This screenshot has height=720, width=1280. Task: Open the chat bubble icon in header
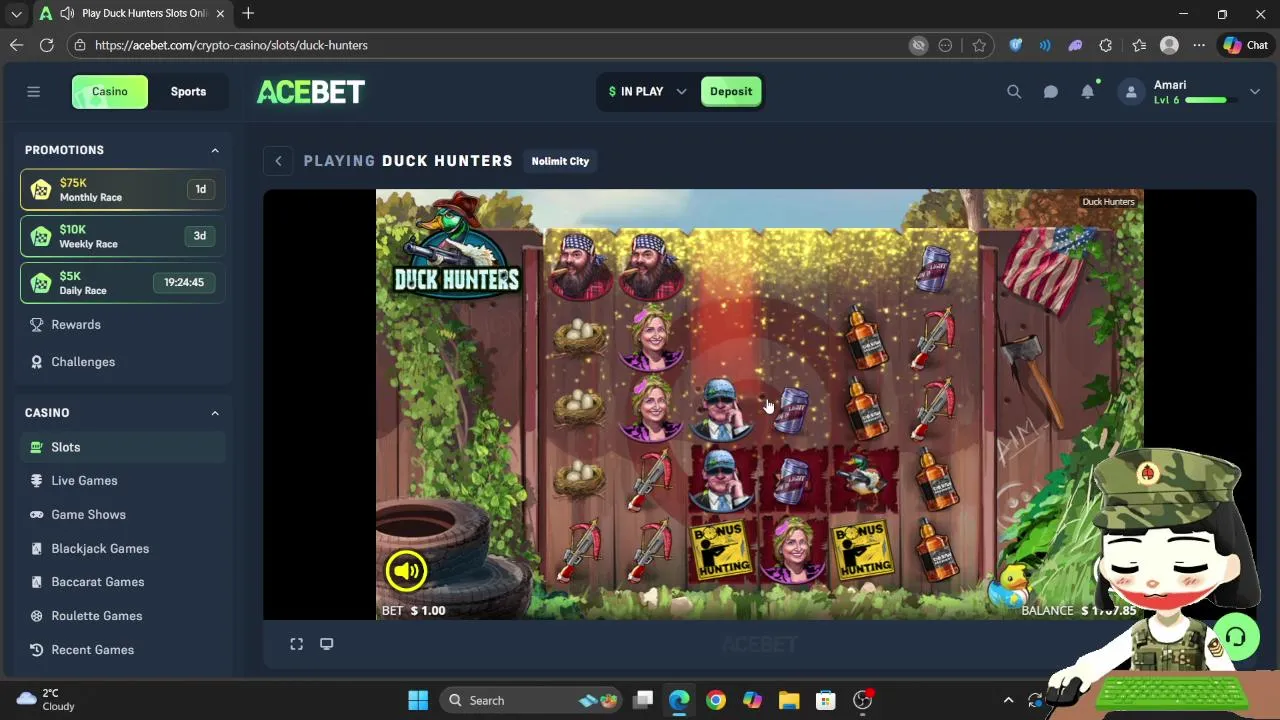click(x=1051, y=92)
